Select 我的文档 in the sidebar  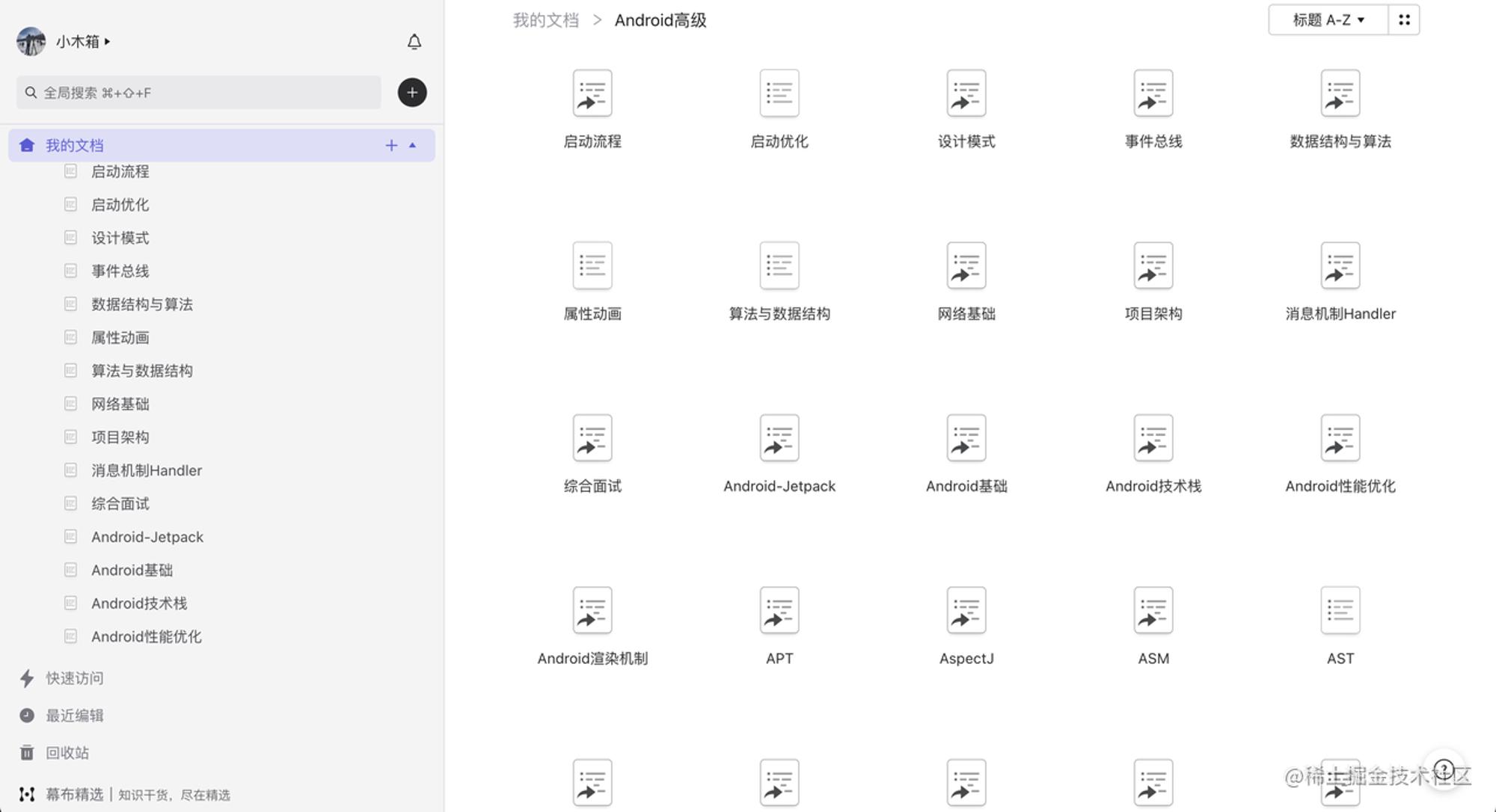click(221, 145)
